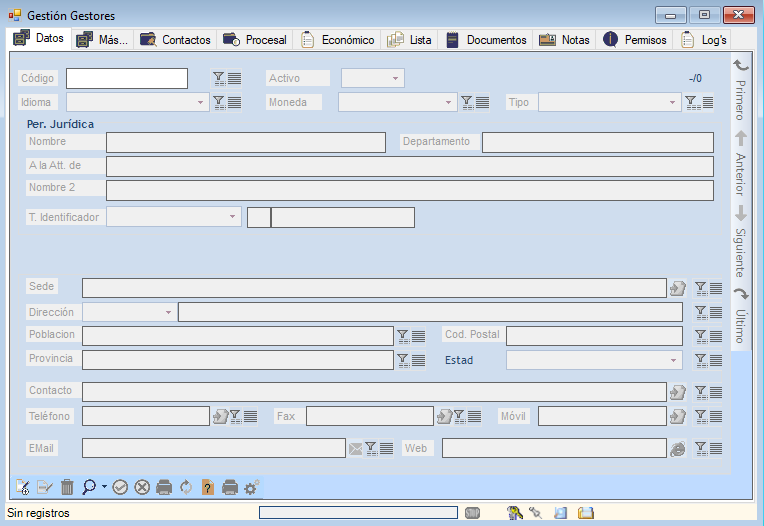Open the Económico tab
The width and height of the screenshot is (764, 526).
pos(338,40)
